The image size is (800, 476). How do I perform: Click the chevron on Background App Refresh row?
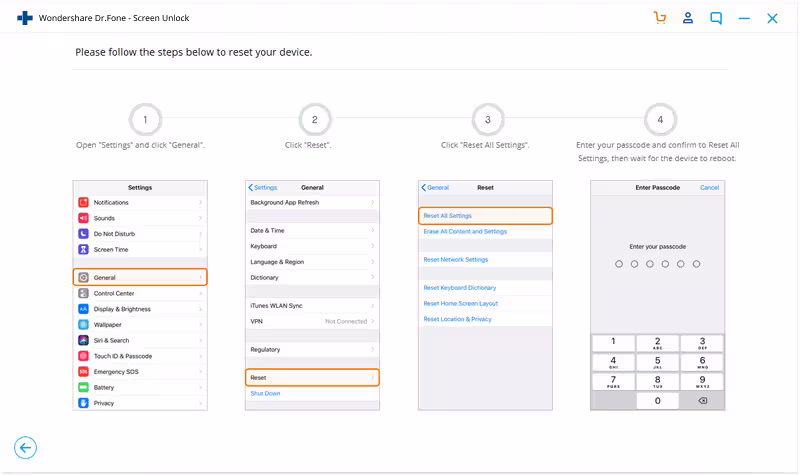pos(373,203)
